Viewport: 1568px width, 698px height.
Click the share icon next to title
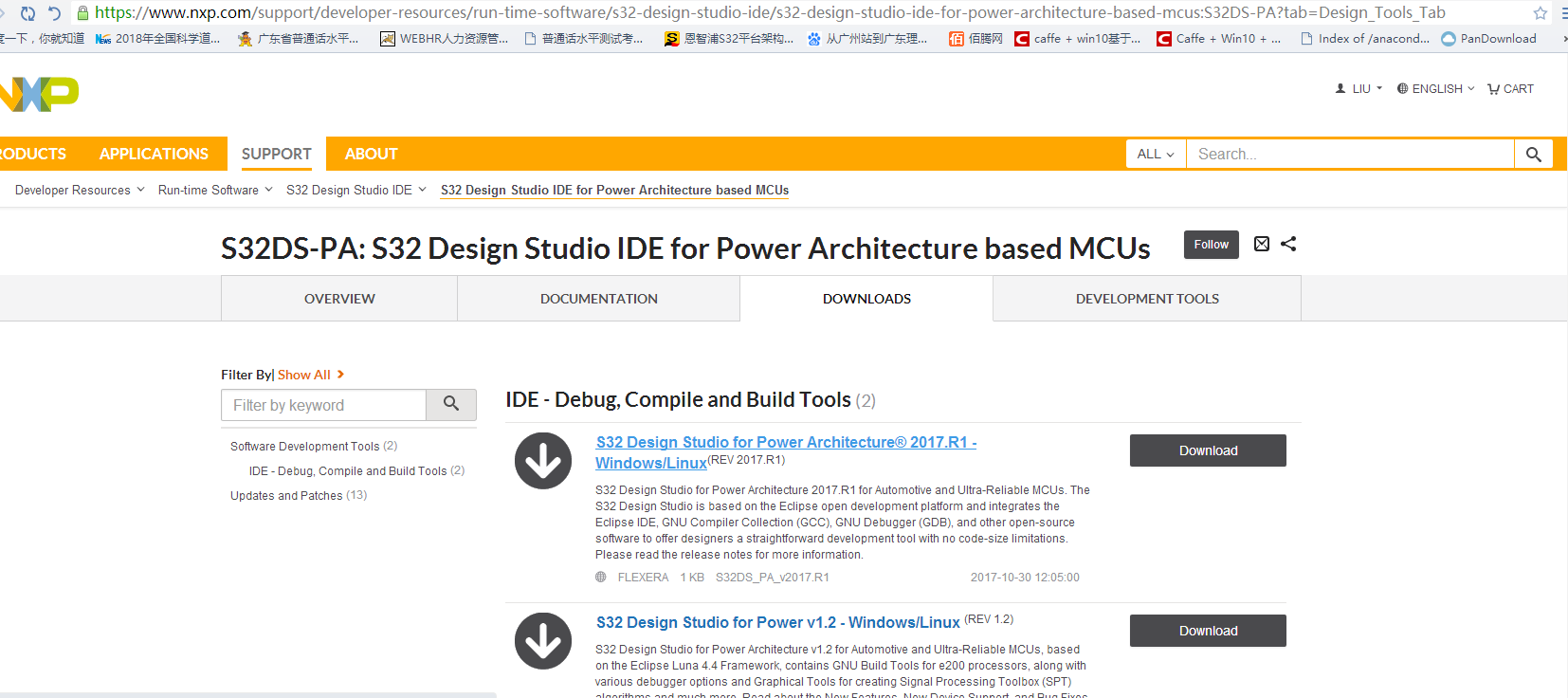point(1288,244)
